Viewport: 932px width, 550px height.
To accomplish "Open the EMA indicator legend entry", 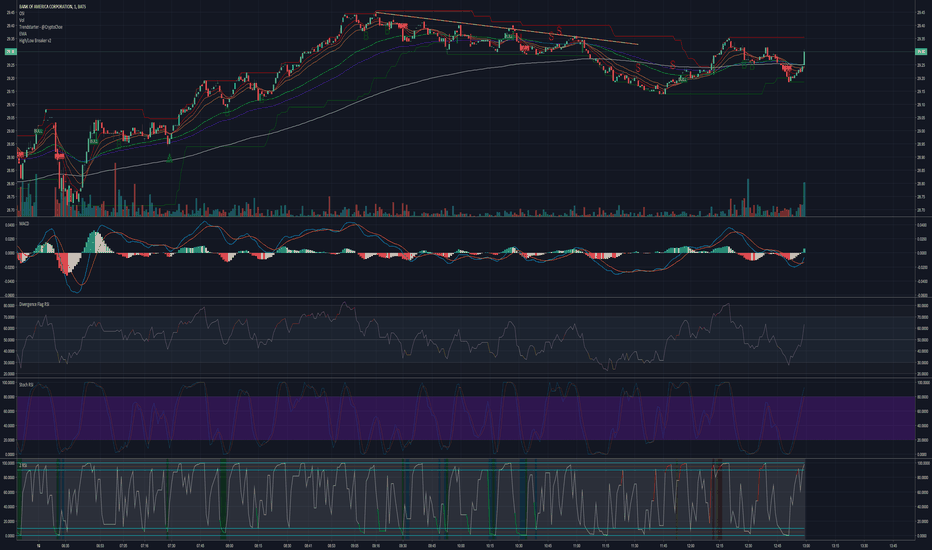I will 23,34.
